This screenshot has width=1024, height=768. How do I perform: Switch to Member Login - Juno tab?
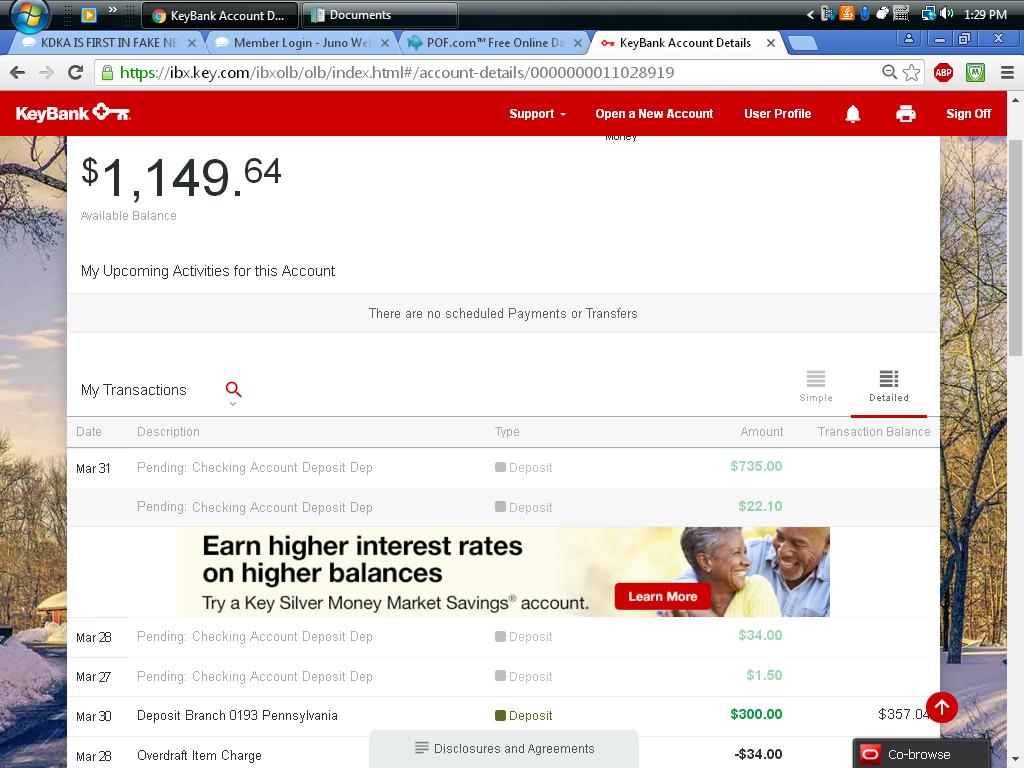302,43
